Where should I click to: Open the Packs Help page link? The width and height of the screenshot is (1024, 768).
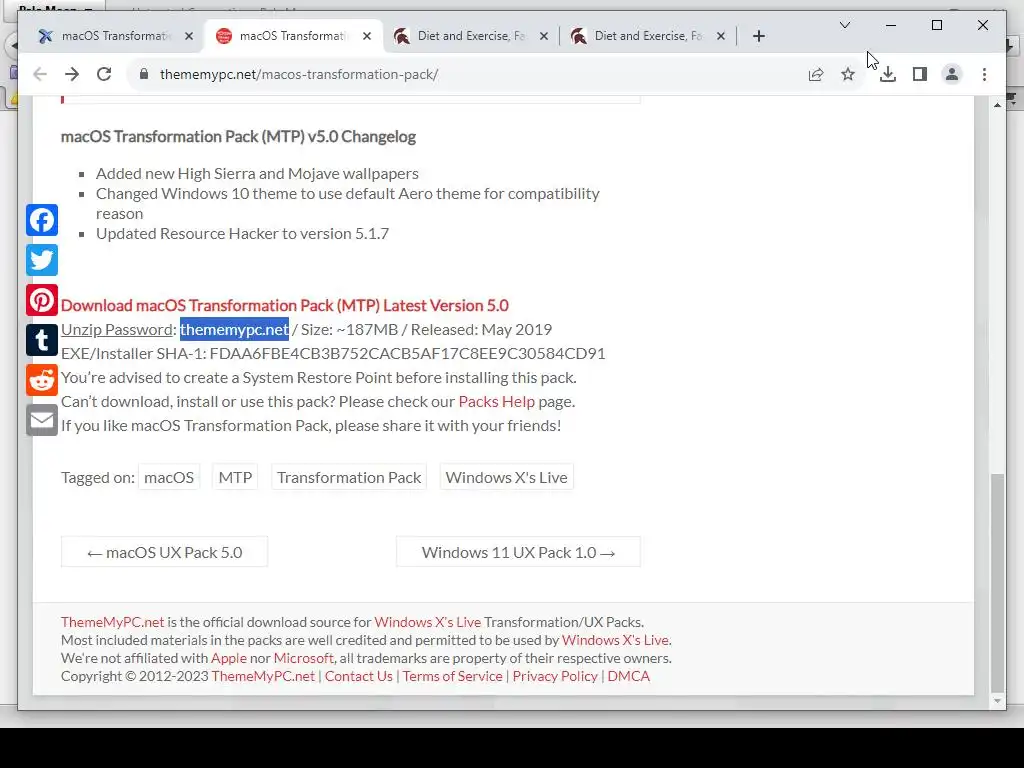pos(496,401)
